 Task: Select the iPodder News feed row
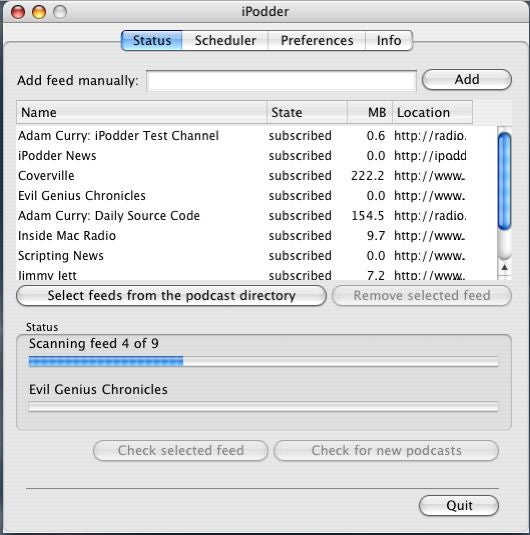pyautogui.click(x=257, y=156)
